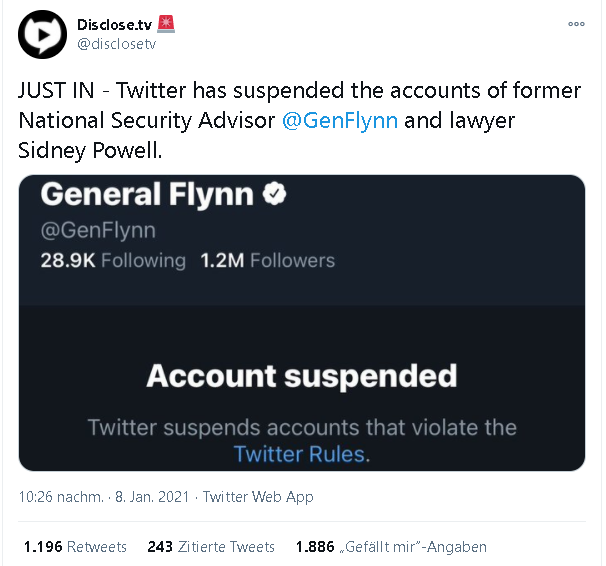Click the '1.2M Followers' count
The image size is (606, 566).
[268, 261]
